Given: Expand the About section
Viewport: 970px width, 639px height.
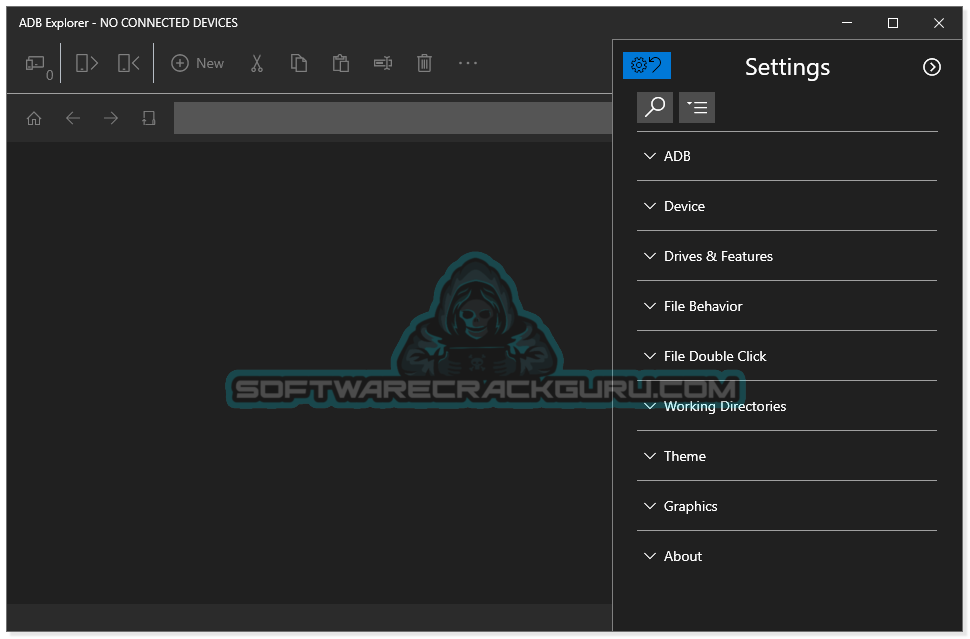Looking at the screenshot, I should pos(787,557).
